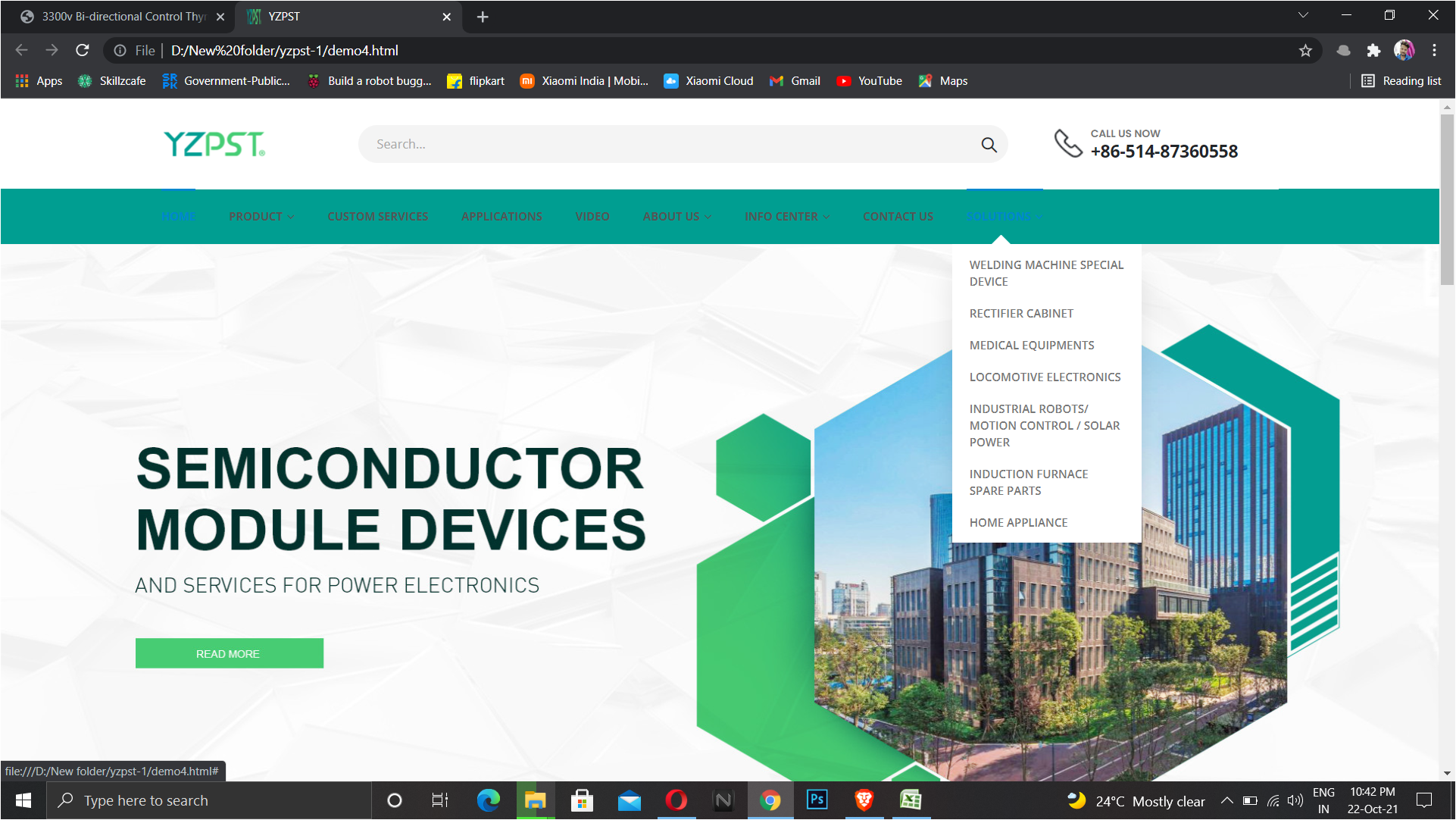Click the YZPST logo
Image resolution: width=1456 pixels, height=820 pixels.
214,144
